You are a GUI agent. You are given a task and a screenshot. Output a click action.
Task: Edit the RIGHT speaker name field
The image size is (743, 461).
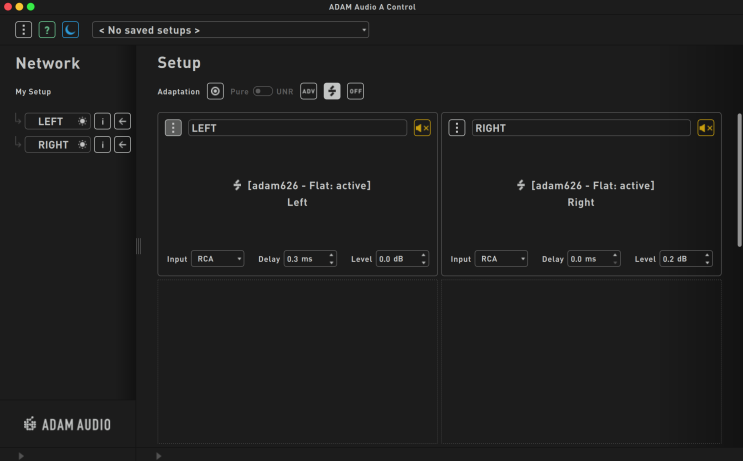pos(581,128)
